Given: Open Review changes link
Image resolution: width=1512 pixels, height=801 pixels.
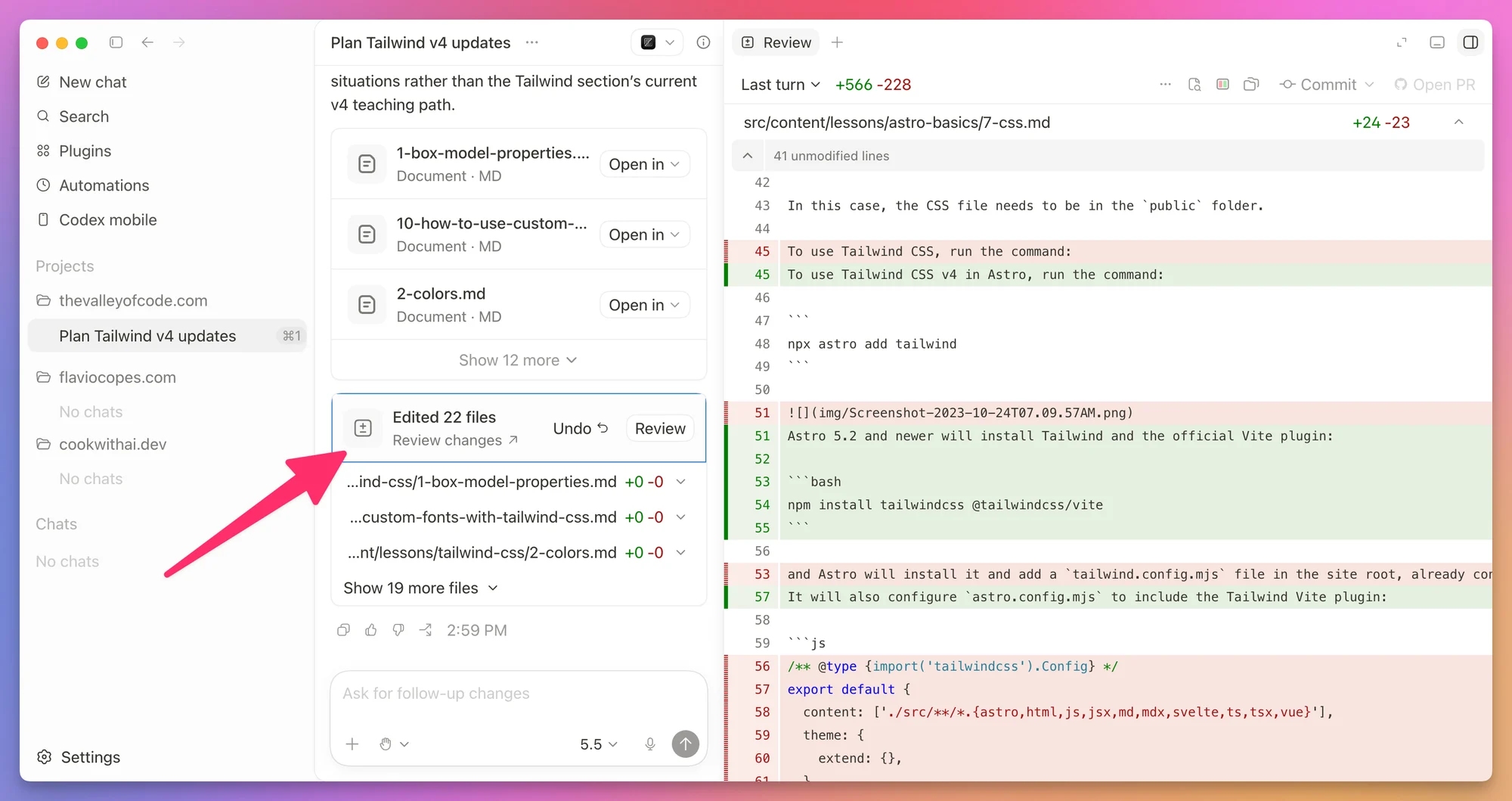Looking at the screenshot, I should (x=455, y=440).
